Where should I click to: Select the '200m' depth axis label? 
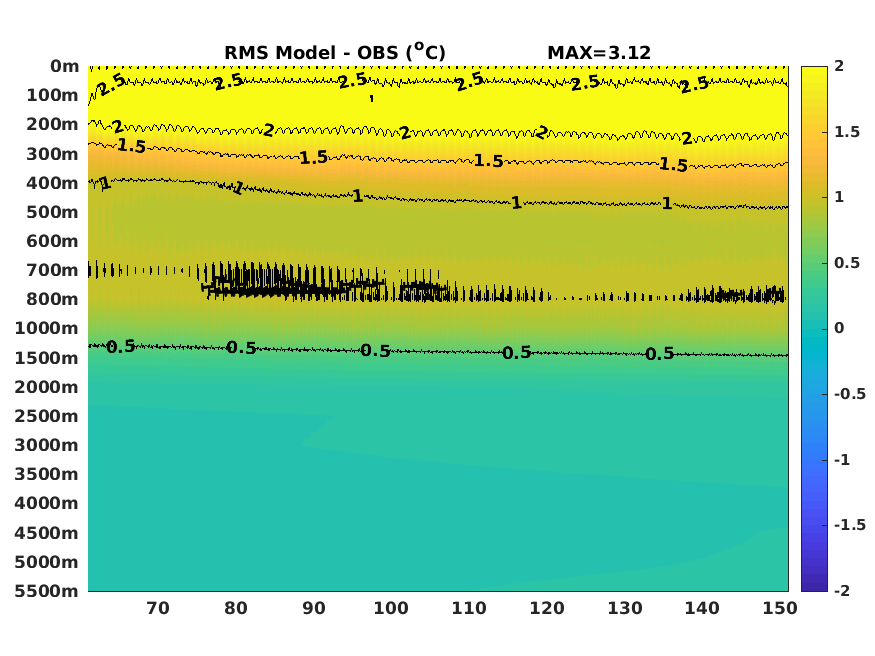point(52,124)
